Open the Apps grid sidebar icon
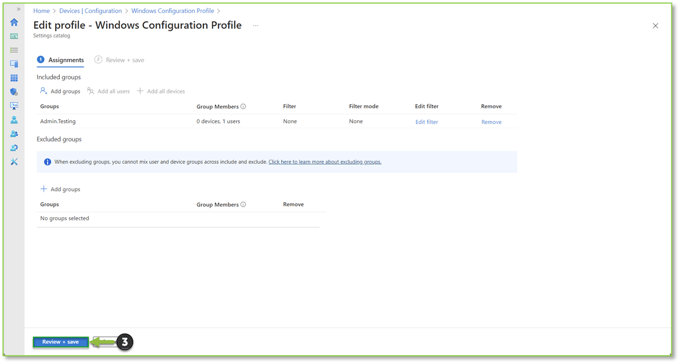The height and width of the screenshot is (364, 680). 14,78
